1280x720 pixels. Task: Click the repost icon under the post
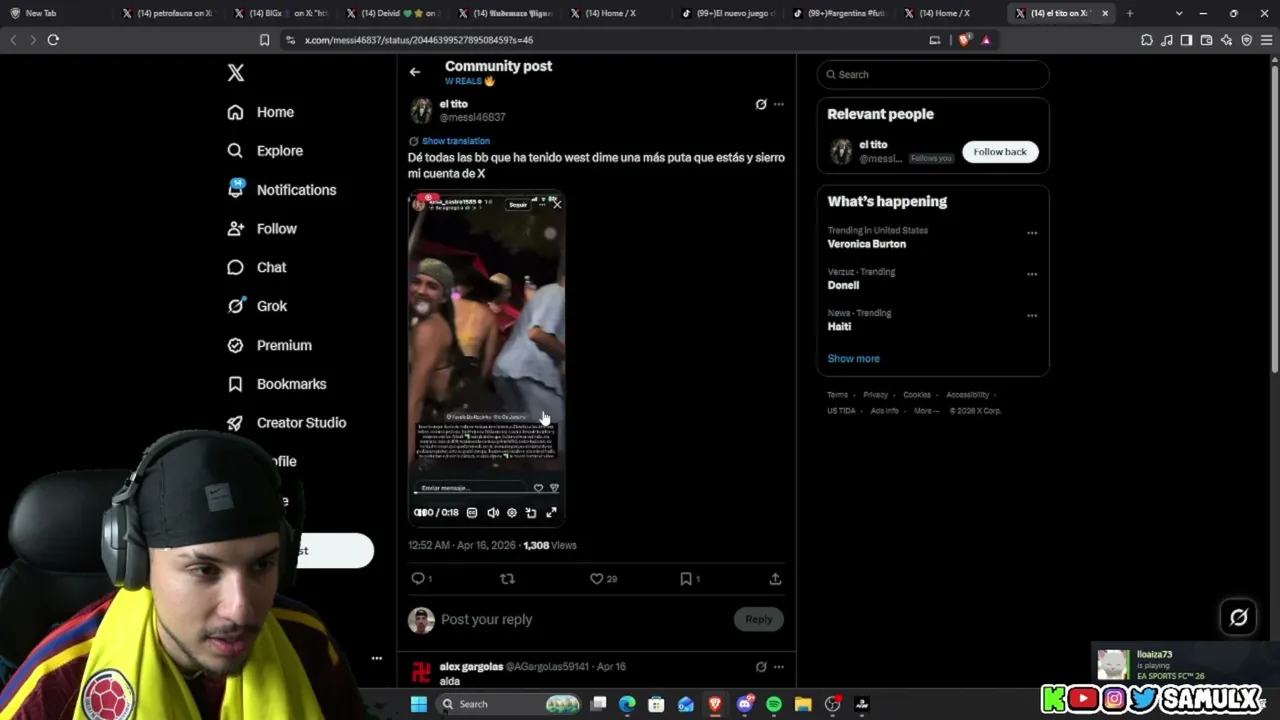[507, 579]
